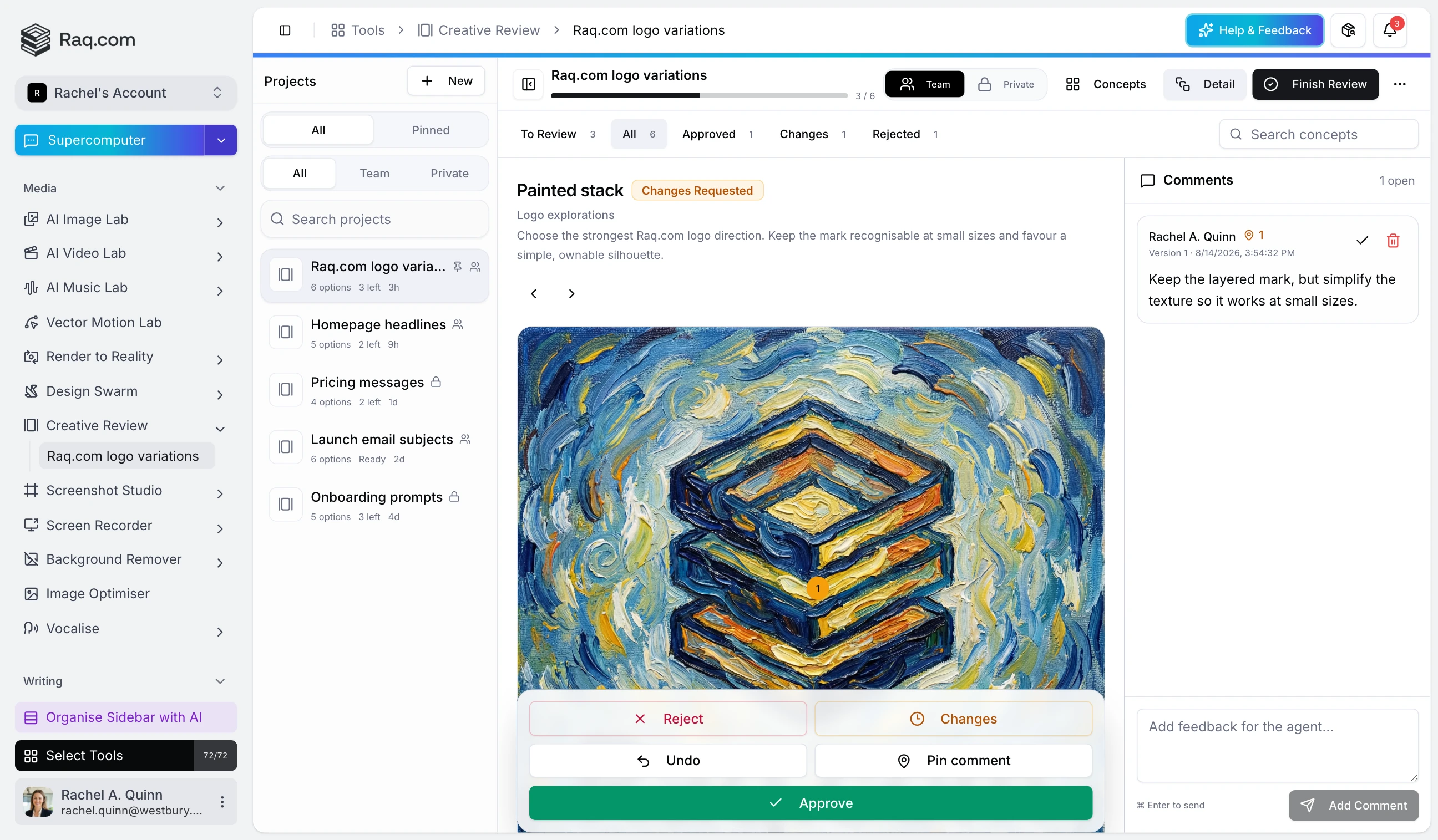Expand Design Swarm

220,395
